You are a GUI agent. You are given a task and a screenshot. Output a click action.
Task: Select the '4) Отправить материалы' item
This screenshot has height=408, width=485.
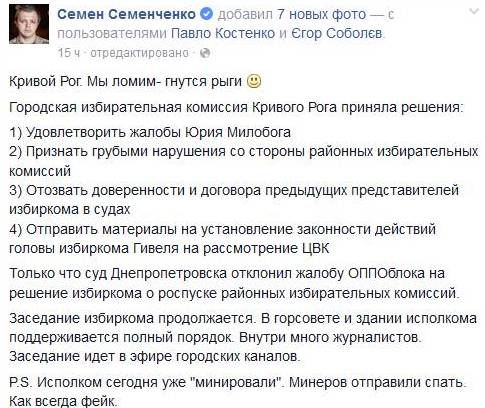(222, 239)
